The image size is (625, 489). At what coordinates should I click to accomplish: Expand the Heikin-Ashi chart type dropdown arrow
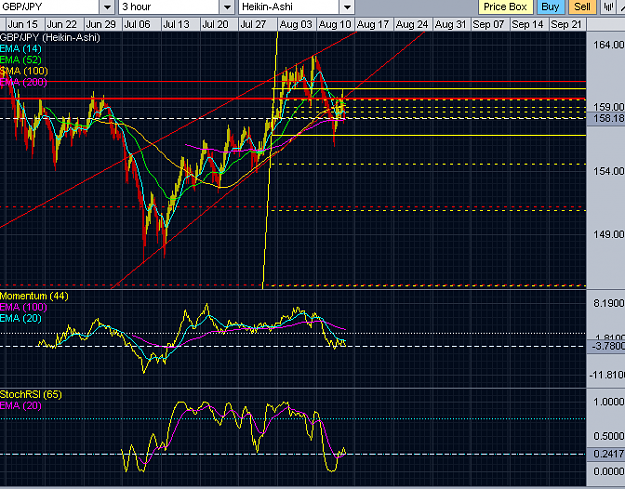347,7
